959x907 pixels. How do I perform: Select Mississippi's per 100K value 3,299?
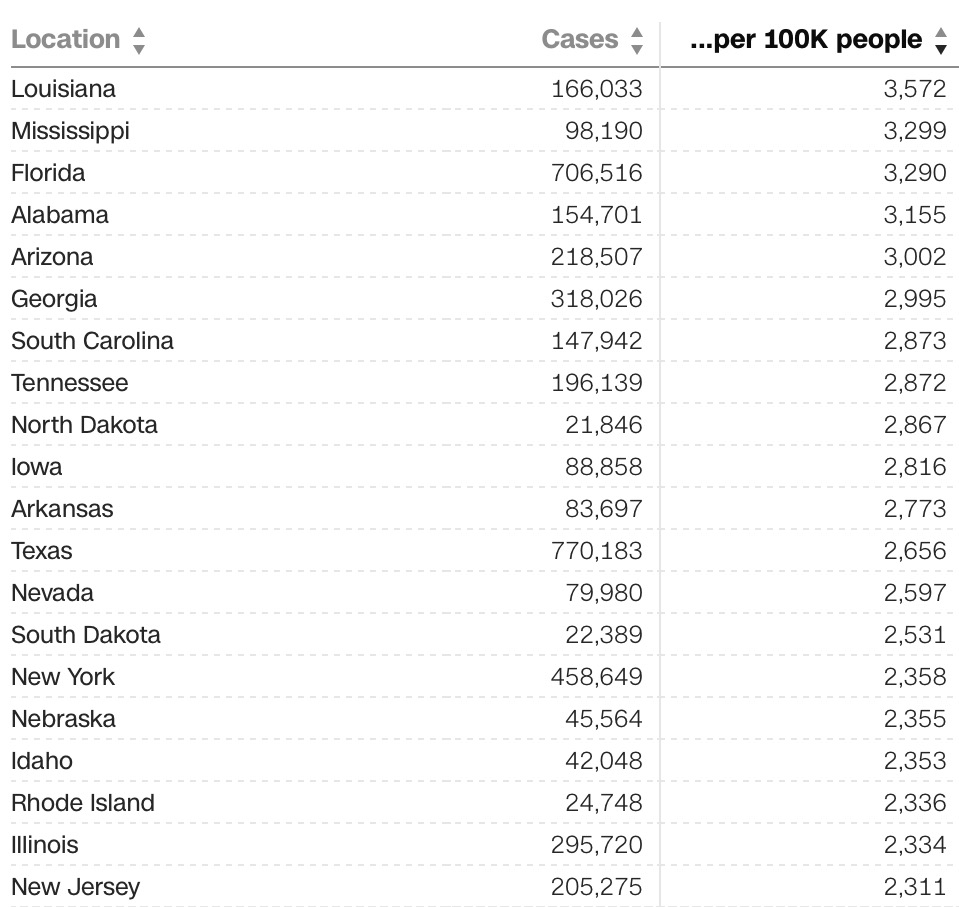[x=914, y=131]
